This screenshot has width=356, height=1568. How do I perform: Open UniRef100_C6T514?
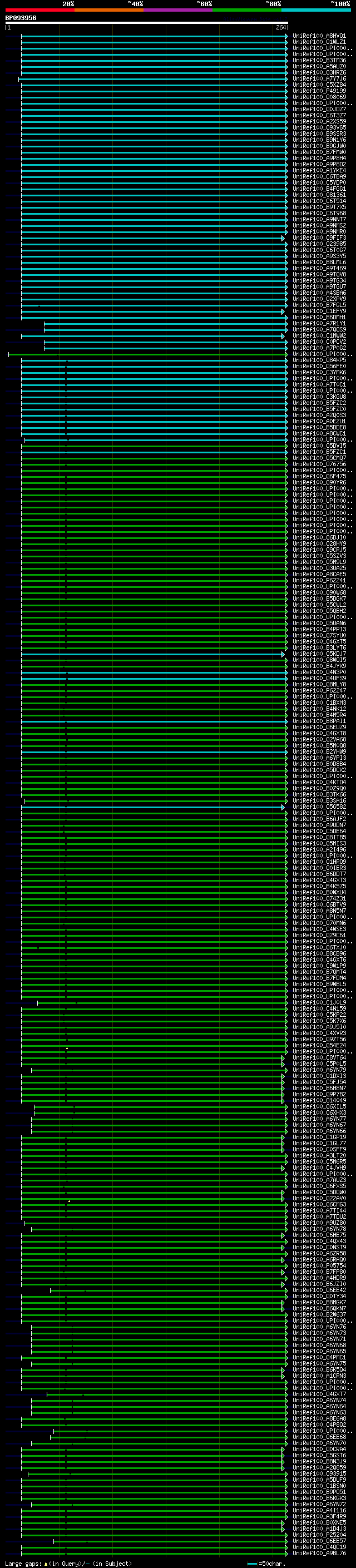(x=319, y=201)
